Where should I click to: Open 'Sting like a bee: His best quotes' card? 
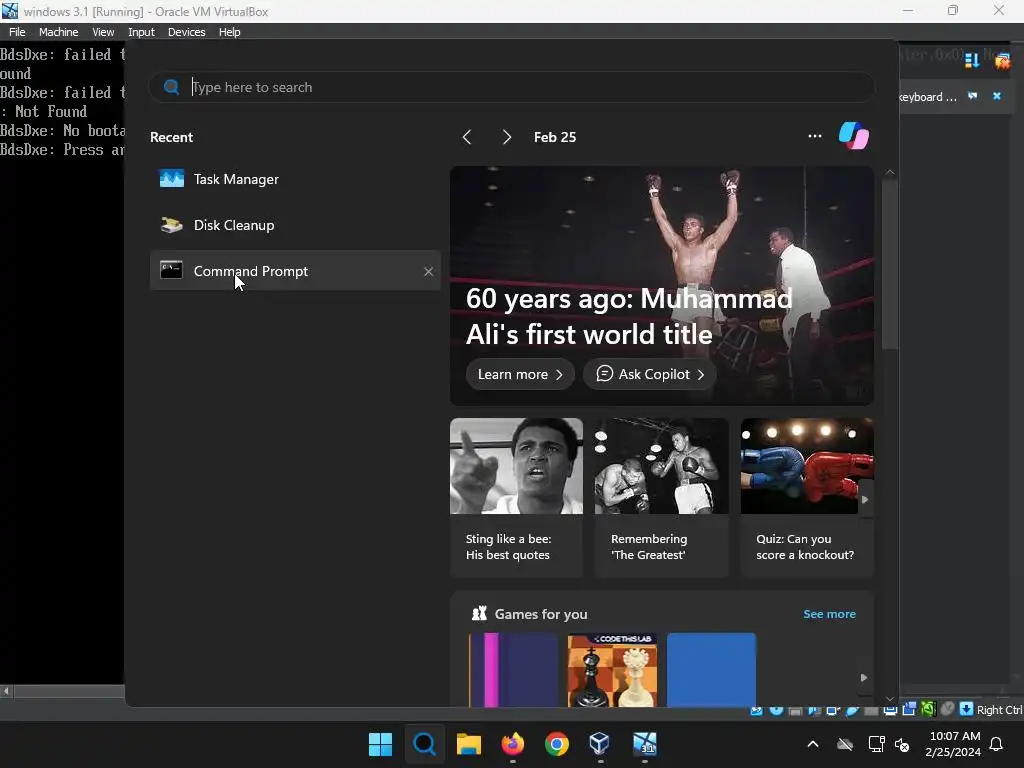(x=516, y=498)
